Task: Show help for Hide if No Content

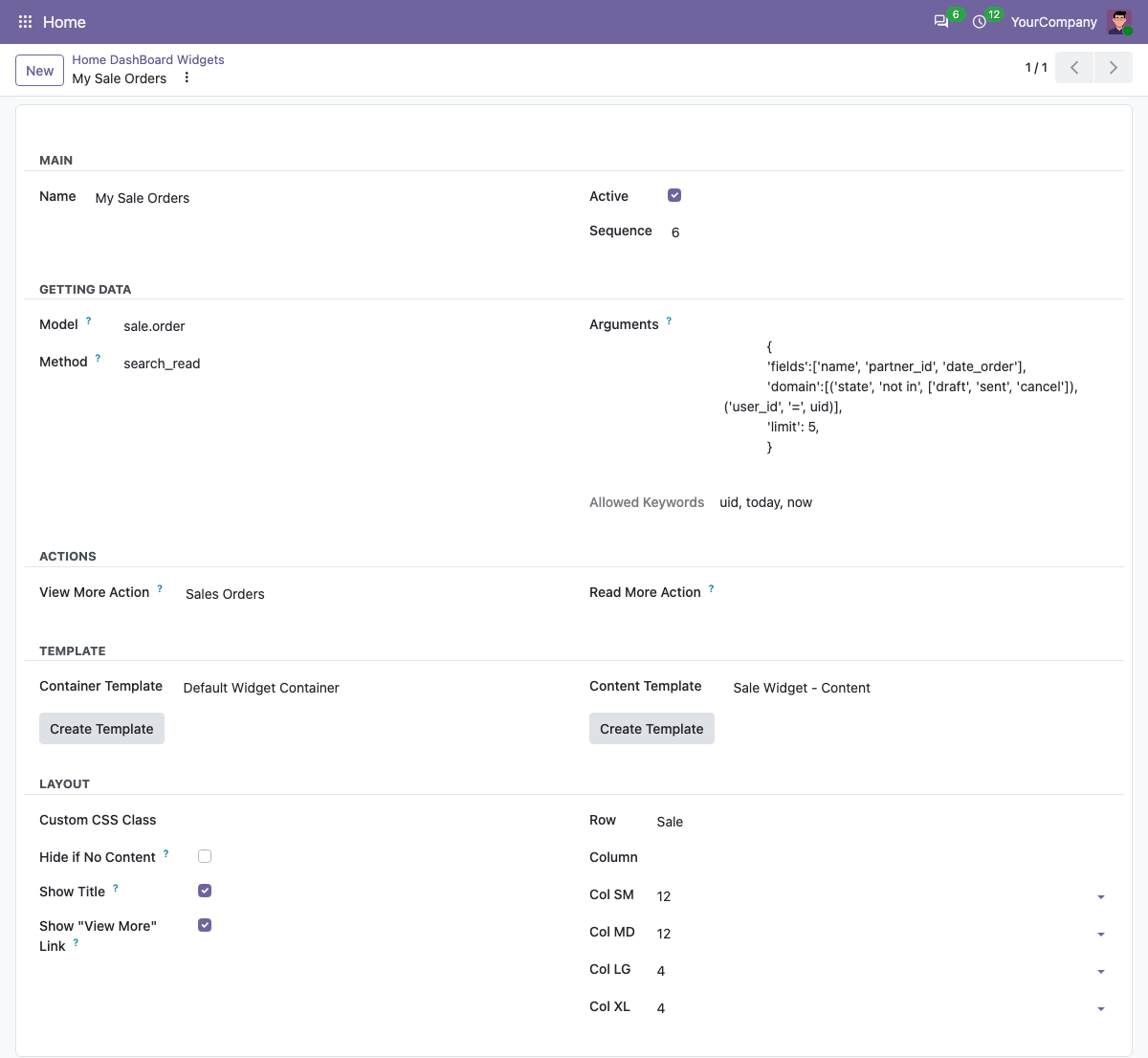Action: (x=166, y=854)
